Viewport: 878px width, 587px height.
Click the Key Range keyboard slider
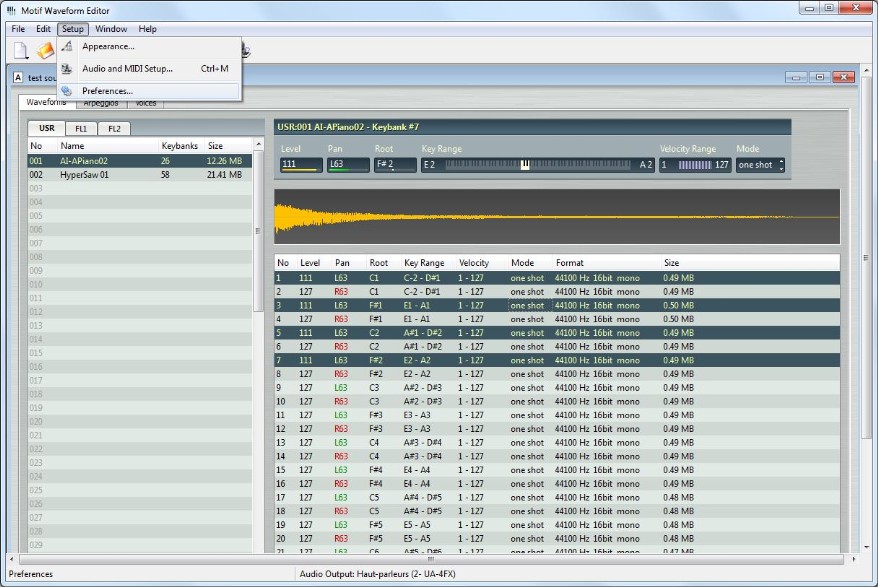pos(538,165)
